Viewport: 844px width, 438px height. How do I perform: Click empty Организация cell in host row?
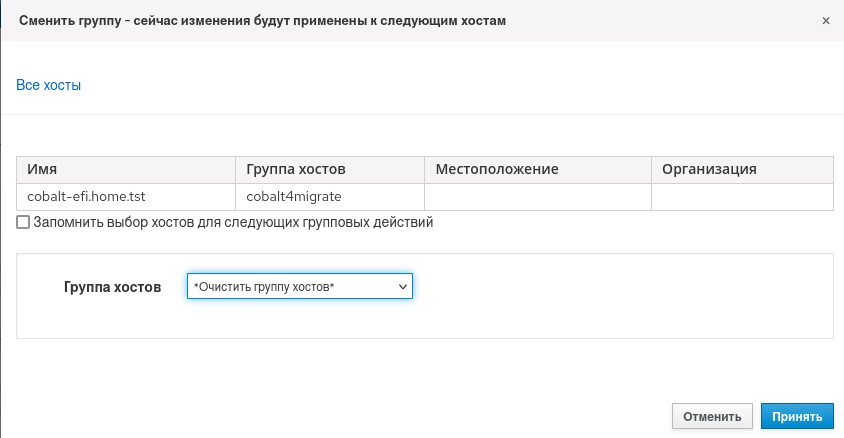click(x=741, y=196)
